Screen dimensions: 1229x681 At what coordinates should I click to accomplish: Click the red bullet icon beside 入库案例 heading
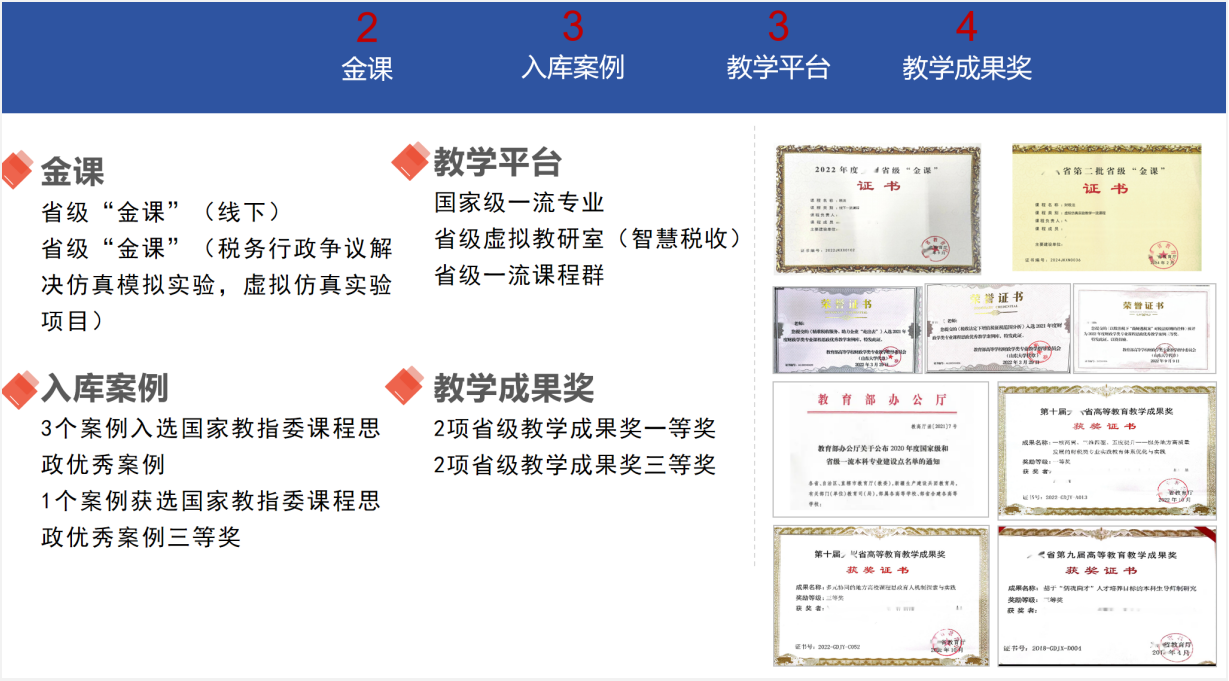point(18,388)
